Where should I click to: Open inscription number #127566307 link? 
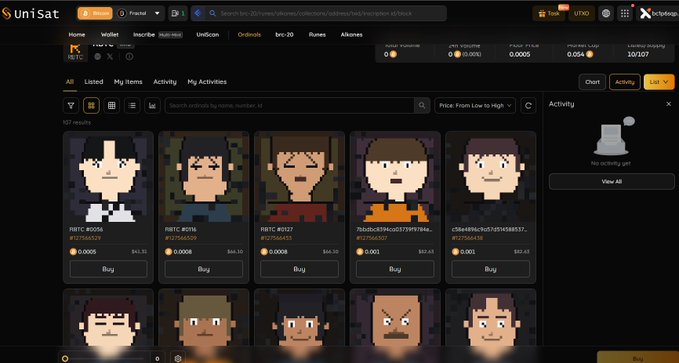[372, 238]
